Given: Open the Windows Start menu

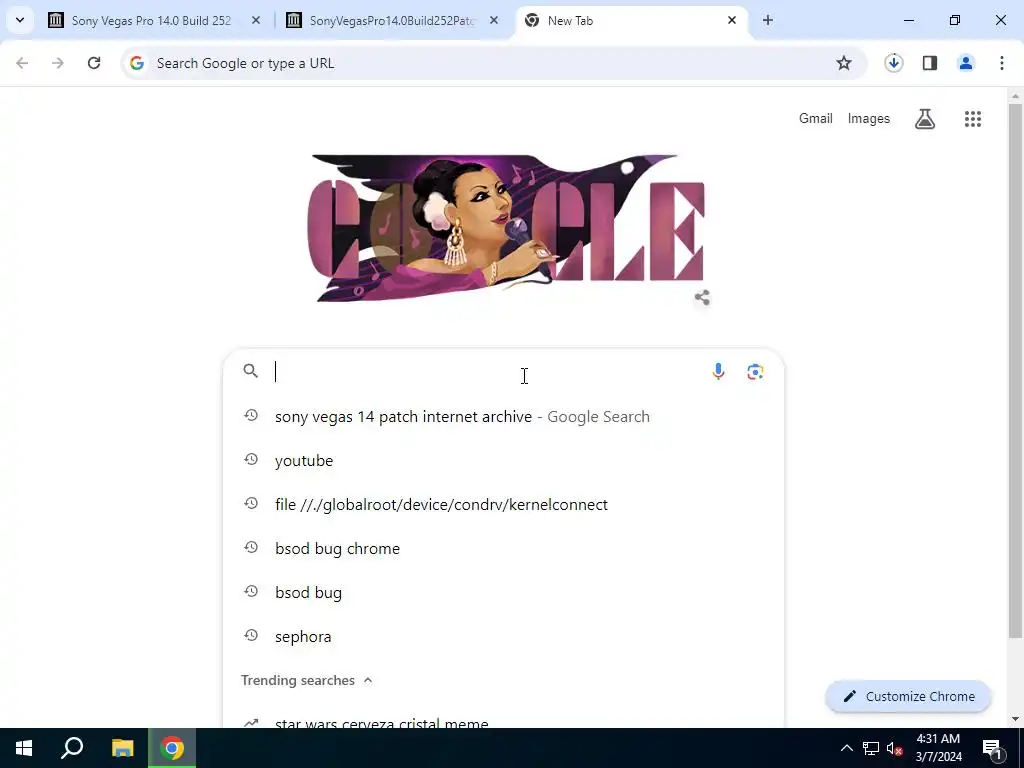Looking at the screenshot, I should point(24,748).
